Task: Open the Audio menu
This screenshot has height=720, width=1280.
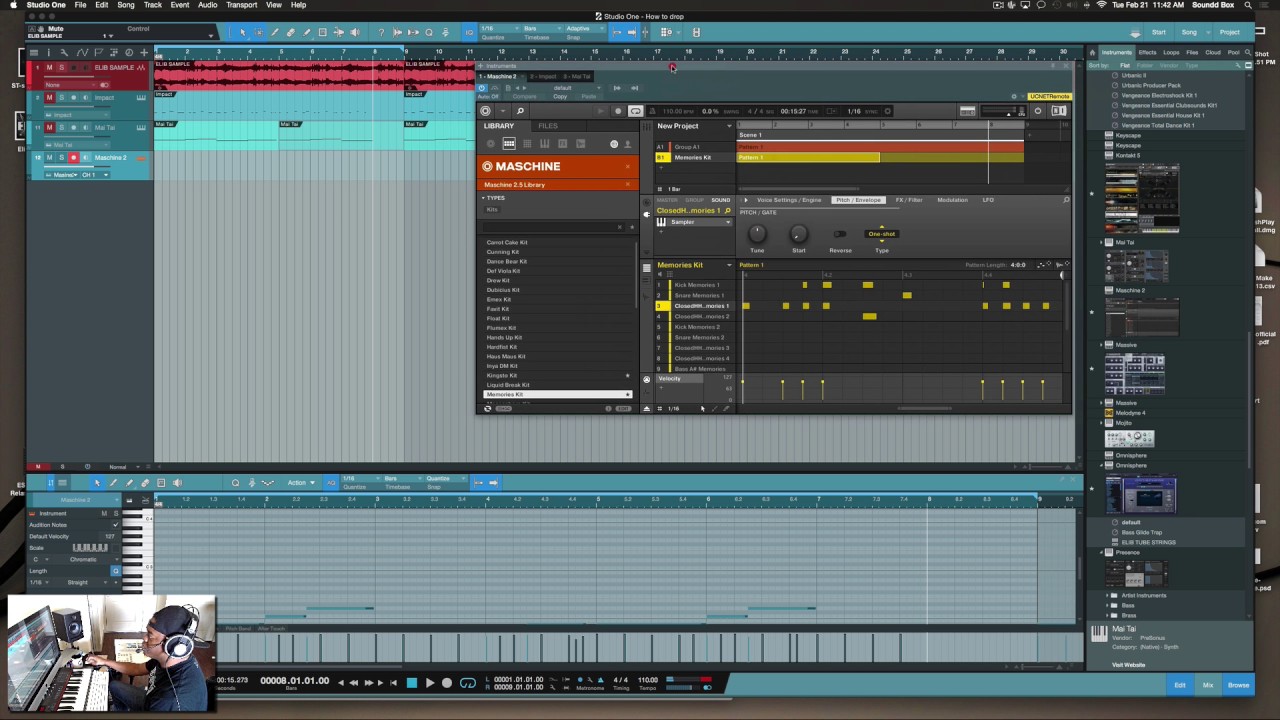Action: pos(207,5)
